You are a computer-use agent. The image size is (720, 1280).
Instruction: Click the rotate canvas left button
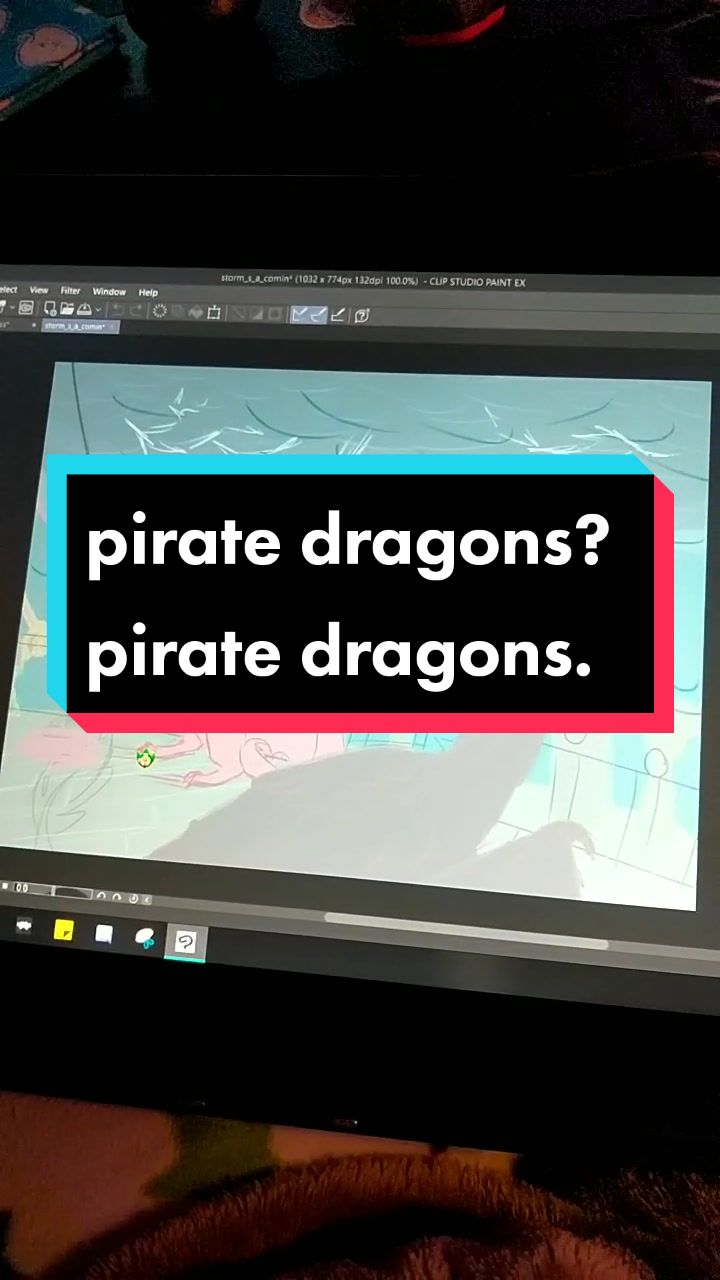(101, 896)
